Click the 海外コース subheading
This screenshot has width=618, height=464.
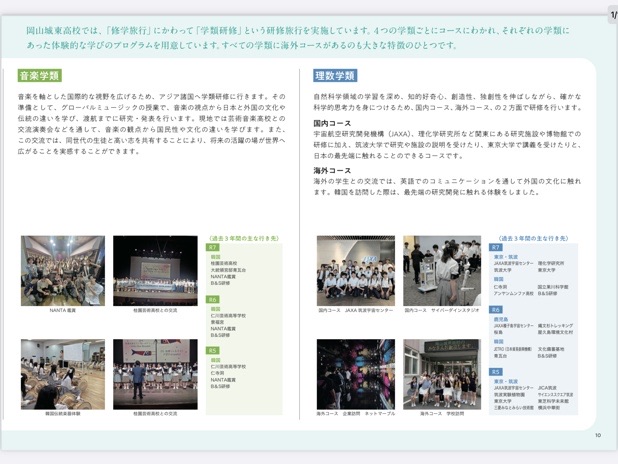(x=332, y=171)
